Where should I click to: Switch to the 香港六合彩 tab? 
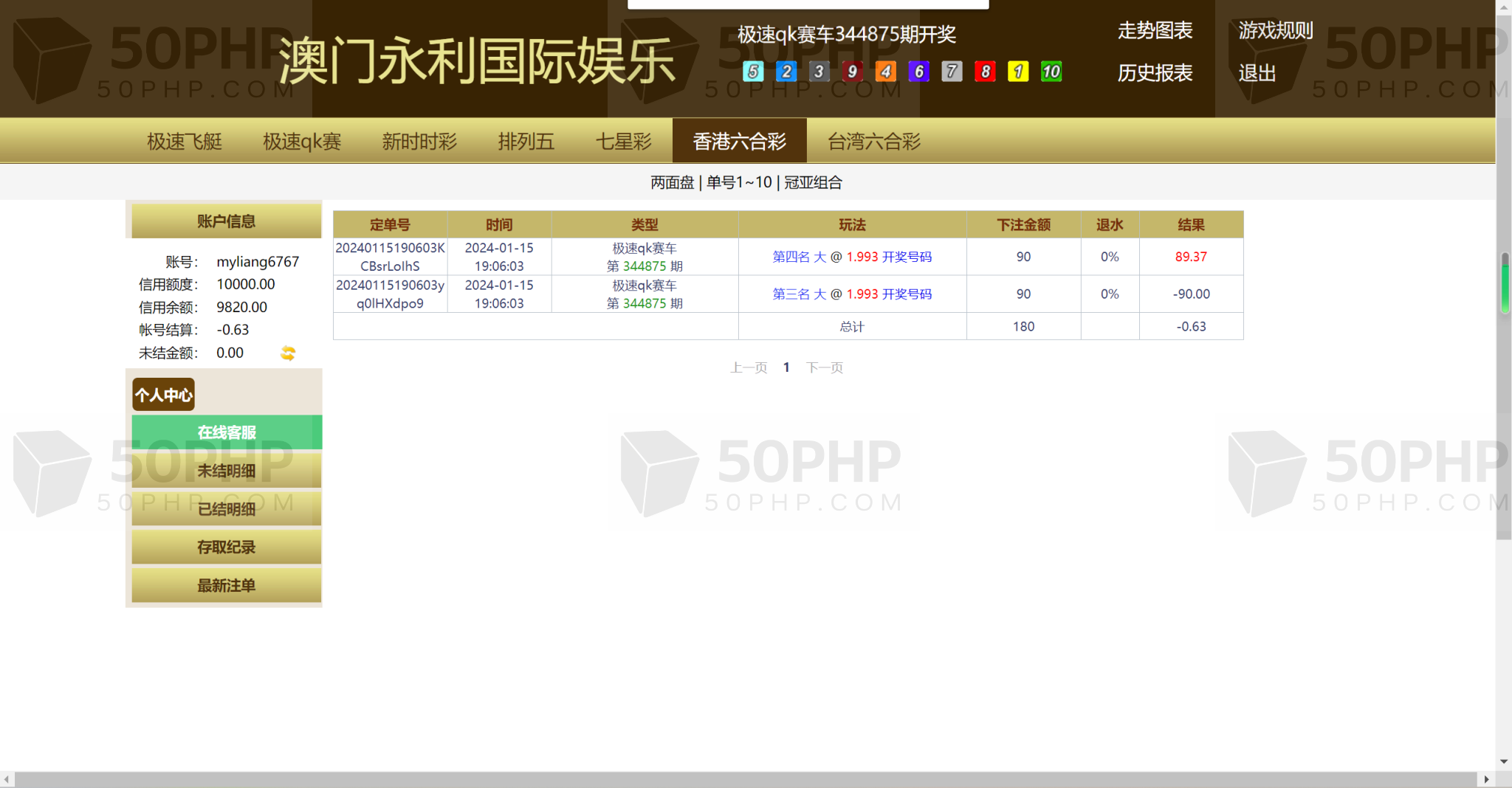(739, 141)
